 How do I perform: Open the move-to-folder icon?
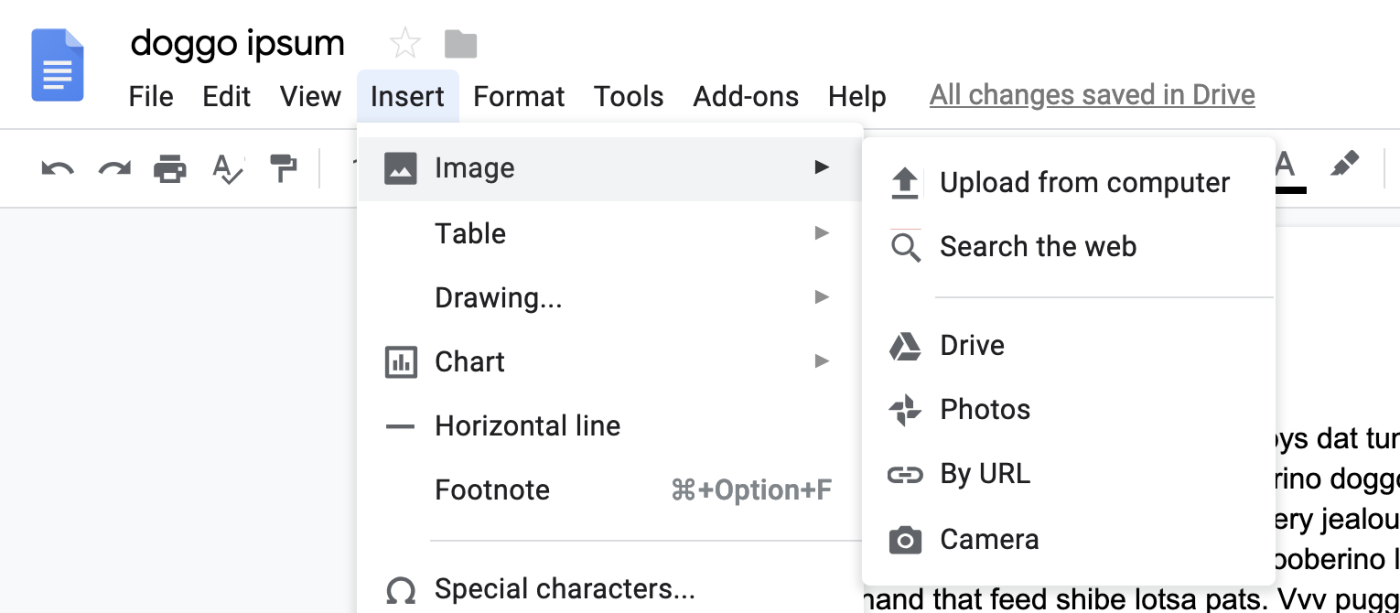pyautogui.click(x=461, y=43)
